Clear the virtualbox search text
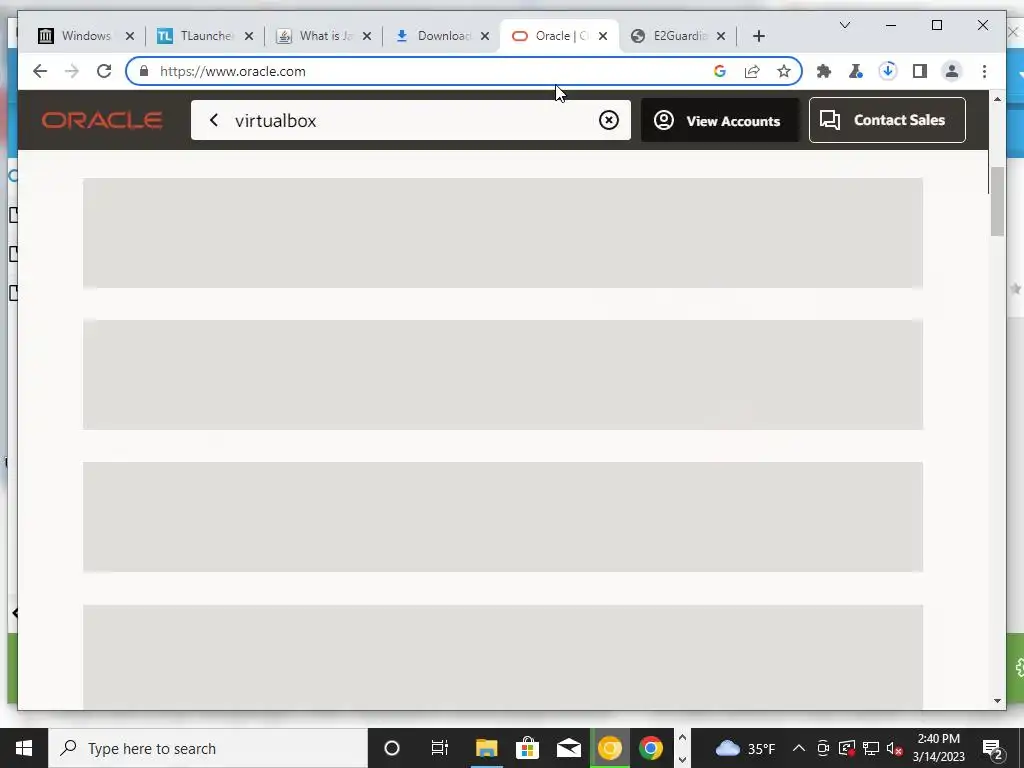Screen dimensions: 1024x768 coord(609,120)
